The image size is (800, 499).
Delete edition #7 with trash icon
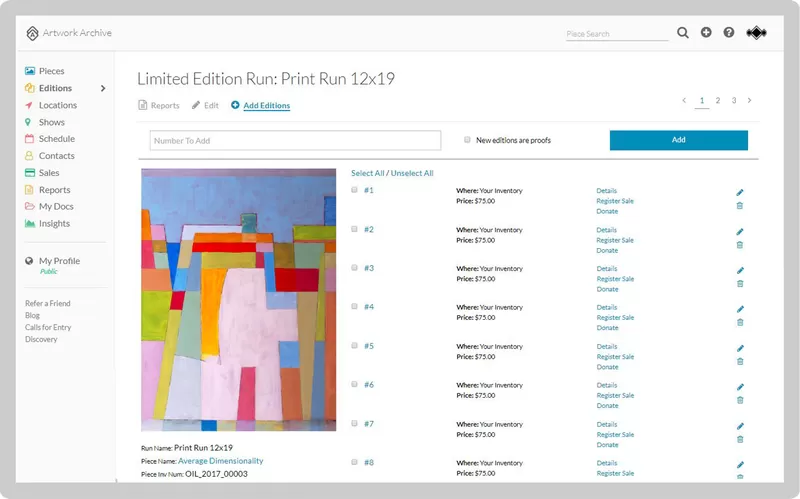740,439
